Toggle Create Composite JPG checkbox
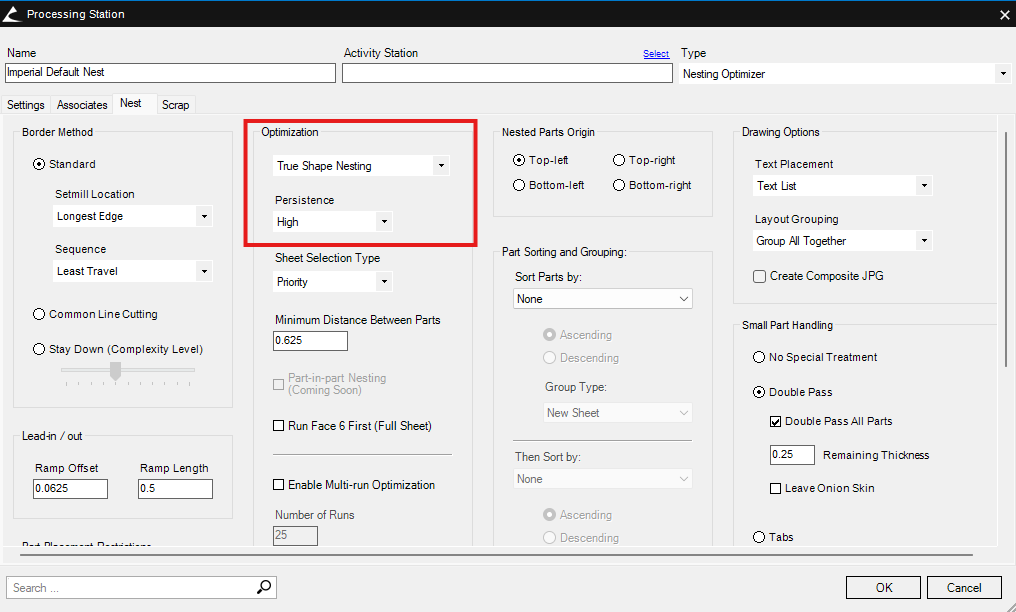This screenshot has height=612, width=1016. tap(760, 276)
